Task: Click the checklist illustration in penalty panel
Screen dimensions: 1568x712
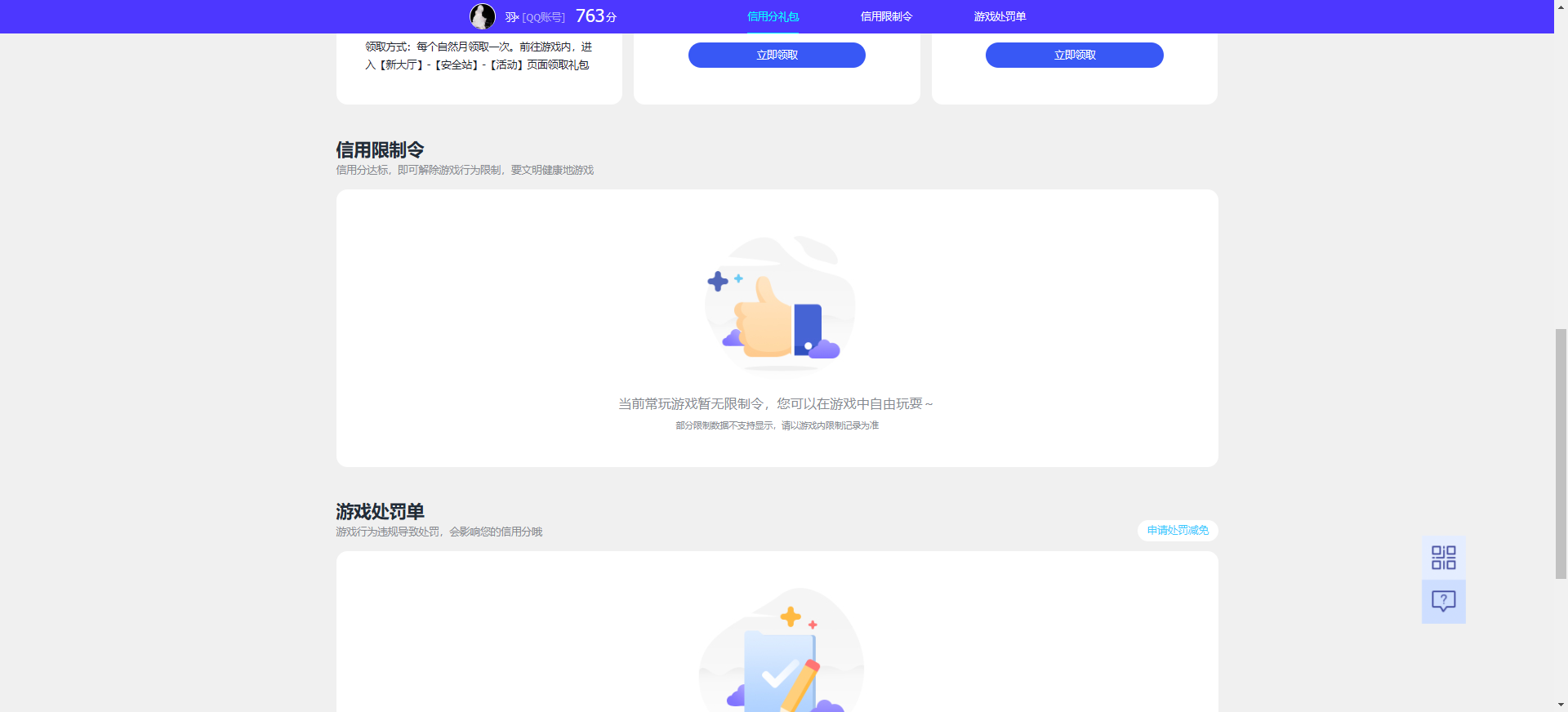Action: [x=781, y=650]
